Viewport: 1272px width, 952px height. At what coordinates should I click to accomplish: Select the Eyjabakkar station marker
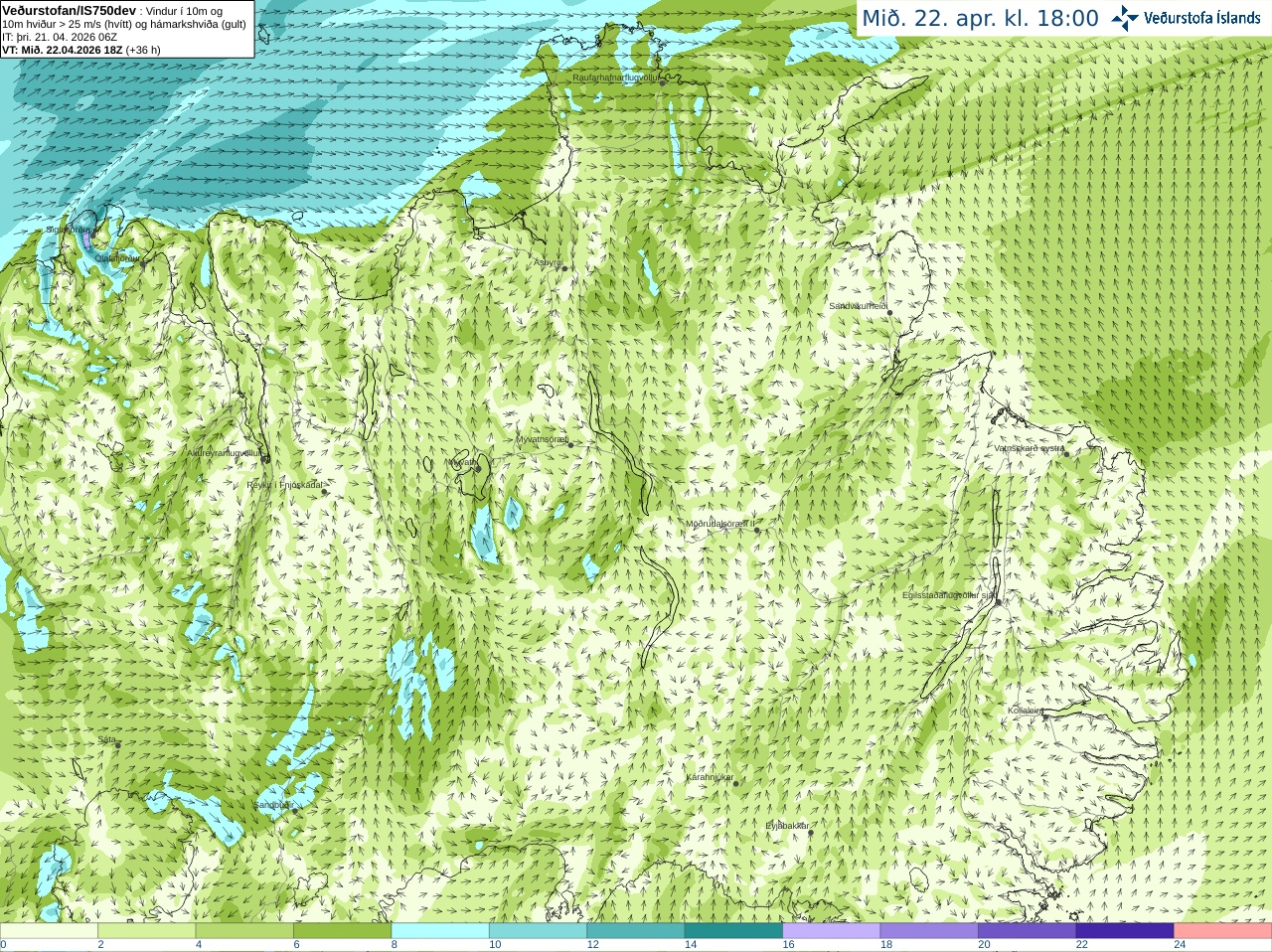[811, 832]
